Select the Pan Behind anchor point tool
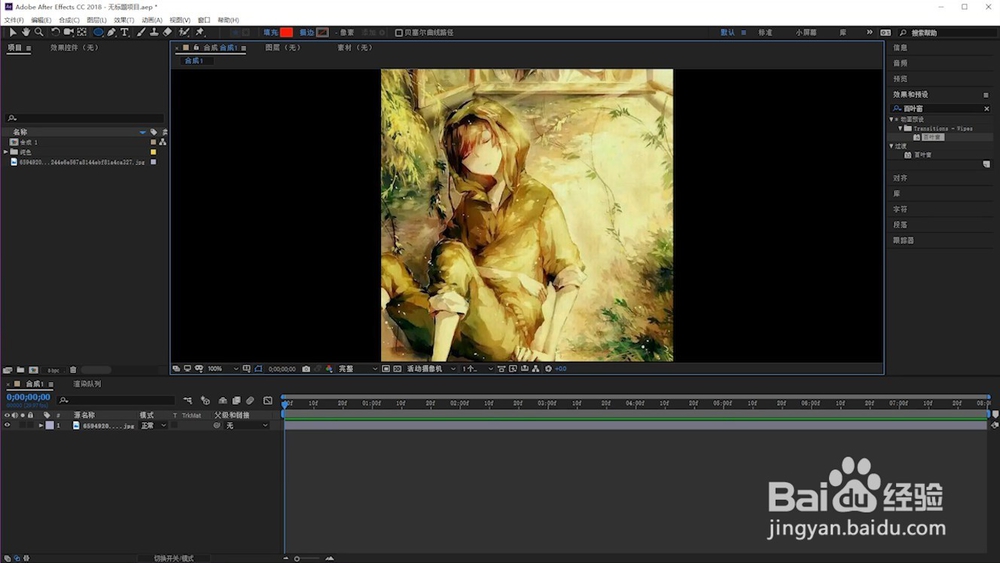 click(82, 32)
